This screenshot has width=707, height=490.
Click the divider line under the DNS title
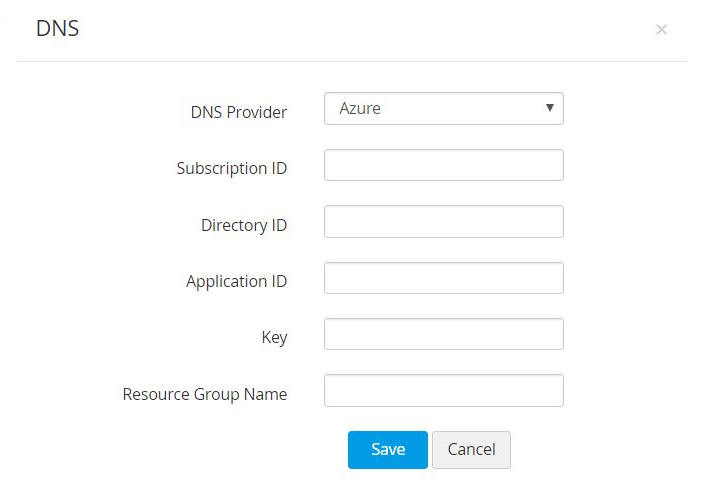352,62
